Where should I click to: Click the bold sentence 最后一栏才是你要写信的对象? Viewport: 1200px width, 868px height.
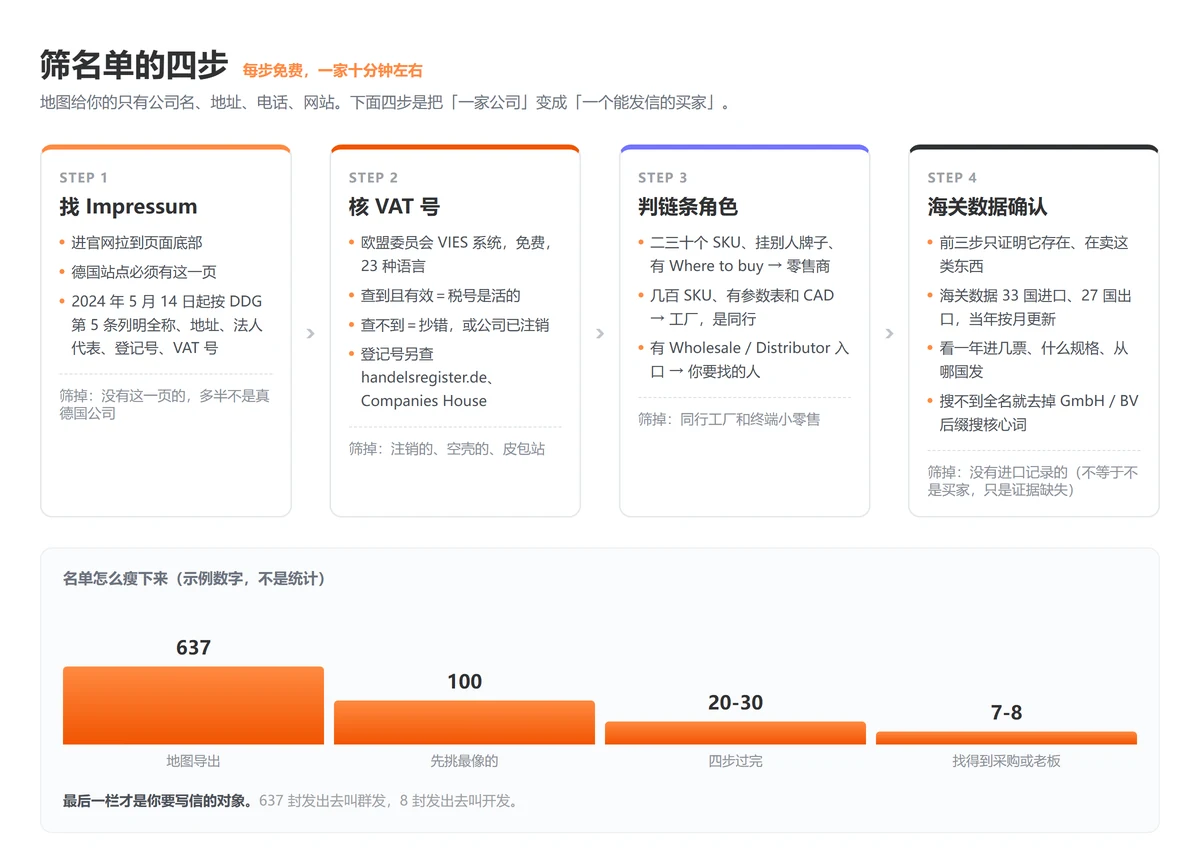tap(158, 801)
